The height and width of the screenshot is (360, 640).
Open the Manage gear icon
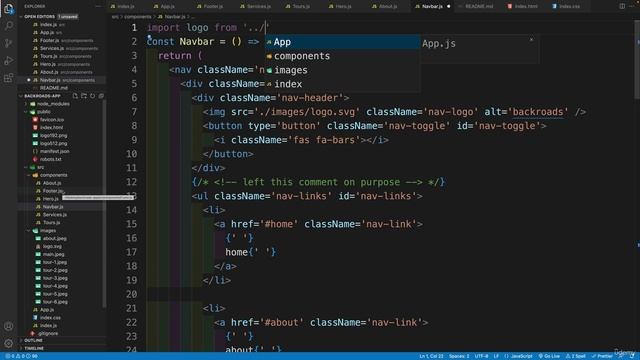click(x=8, y=343)
